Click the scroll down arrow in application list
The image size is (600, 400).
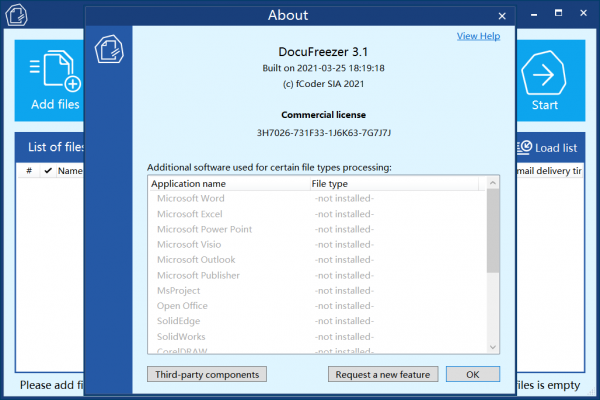[493, 347]
